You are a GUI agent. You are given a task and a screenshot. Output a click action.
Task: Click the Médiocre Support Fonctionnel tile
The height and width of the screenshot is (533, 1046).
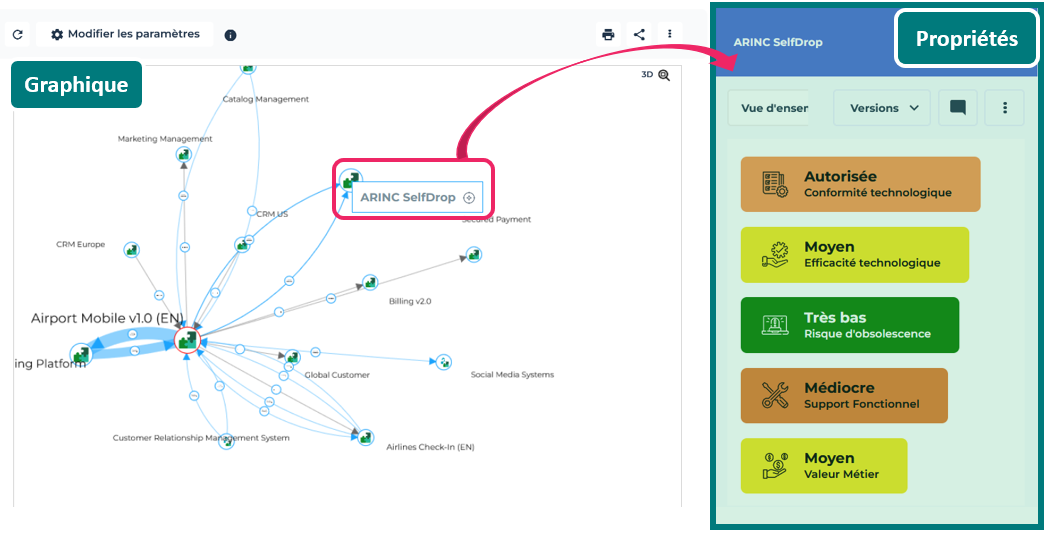(x=844, y=395)
